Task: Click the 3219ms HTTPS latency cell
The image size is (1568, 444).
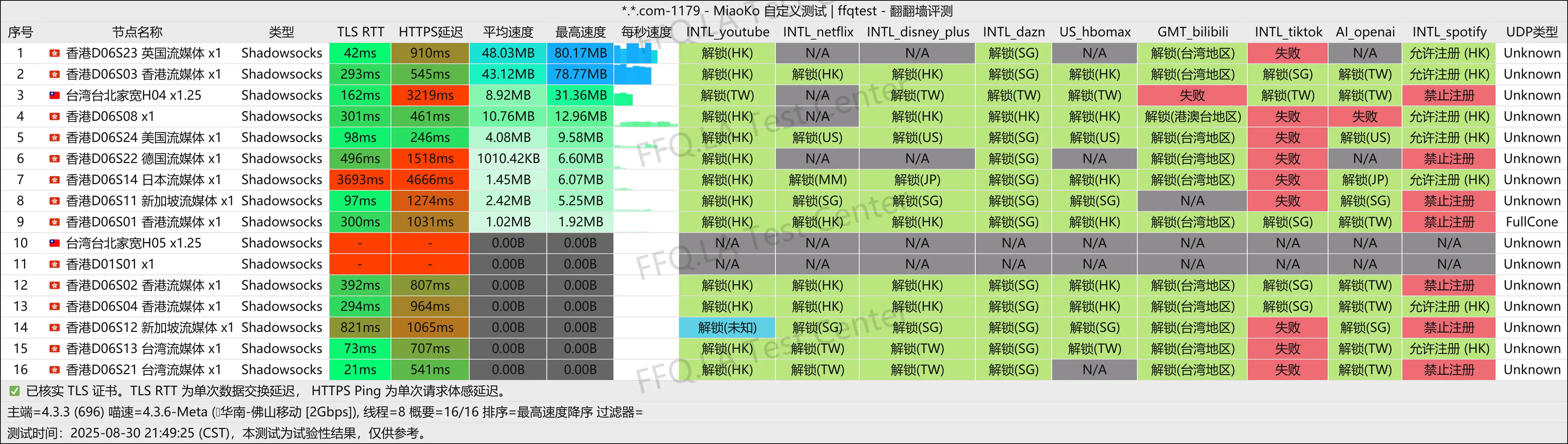Action: point(430,95)
